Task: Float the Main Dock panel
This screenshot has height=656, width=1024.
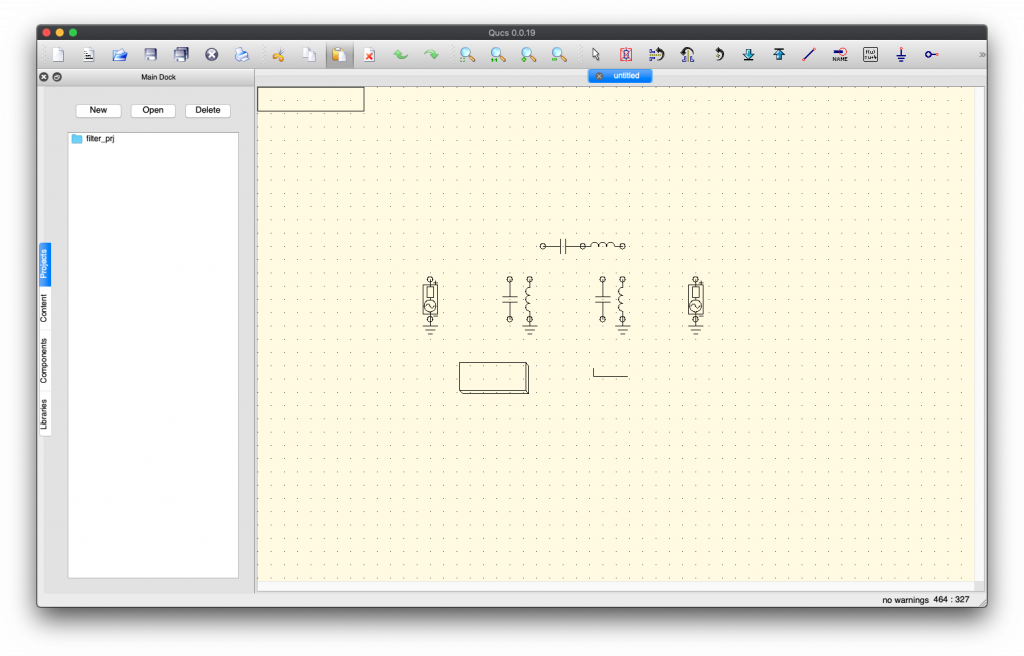Action: (57, 77)
